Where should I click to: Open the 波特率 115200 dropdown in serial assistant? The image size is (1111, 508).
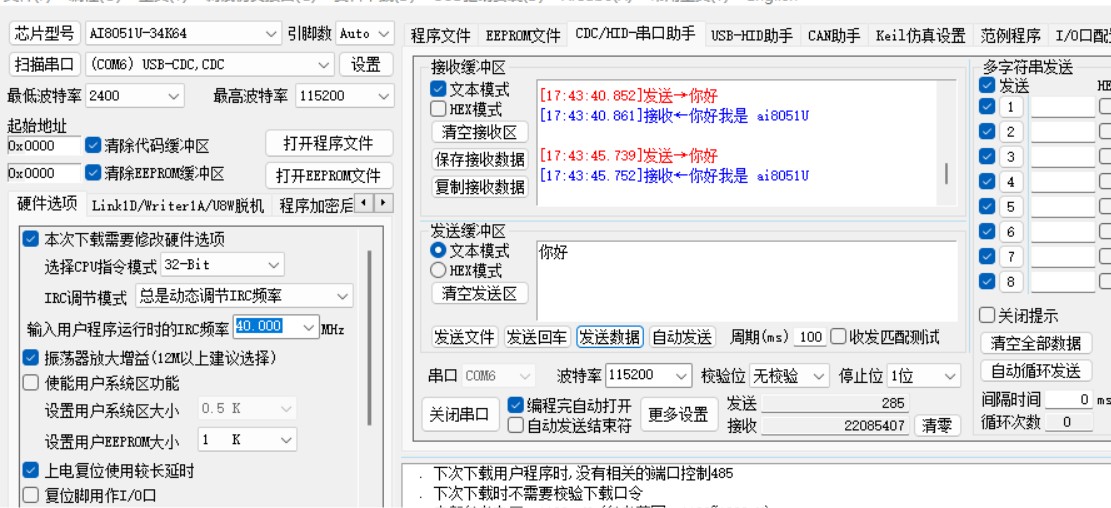pos(648,375)
